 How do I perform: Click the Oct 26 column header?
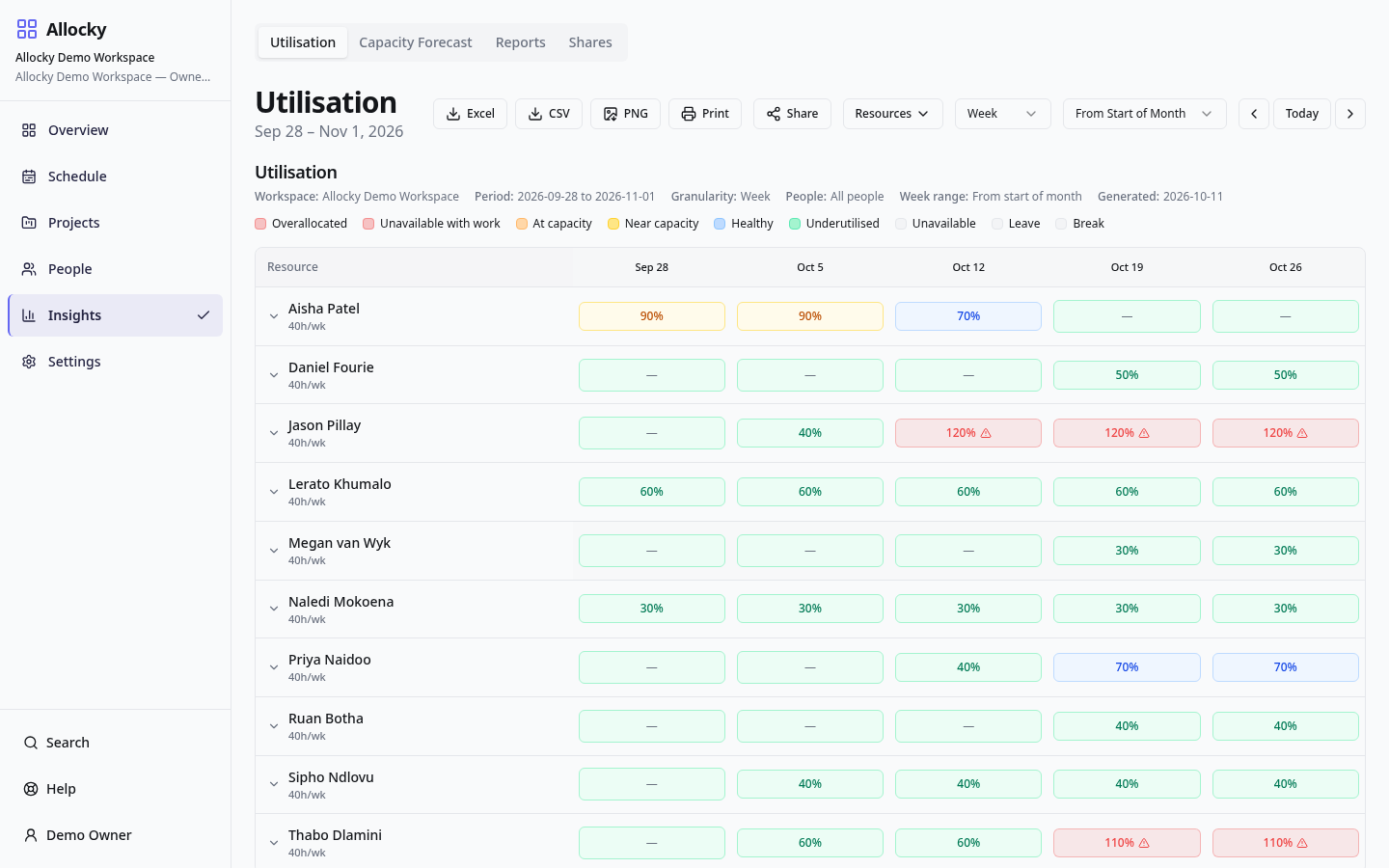click(x=1285, y=267)
